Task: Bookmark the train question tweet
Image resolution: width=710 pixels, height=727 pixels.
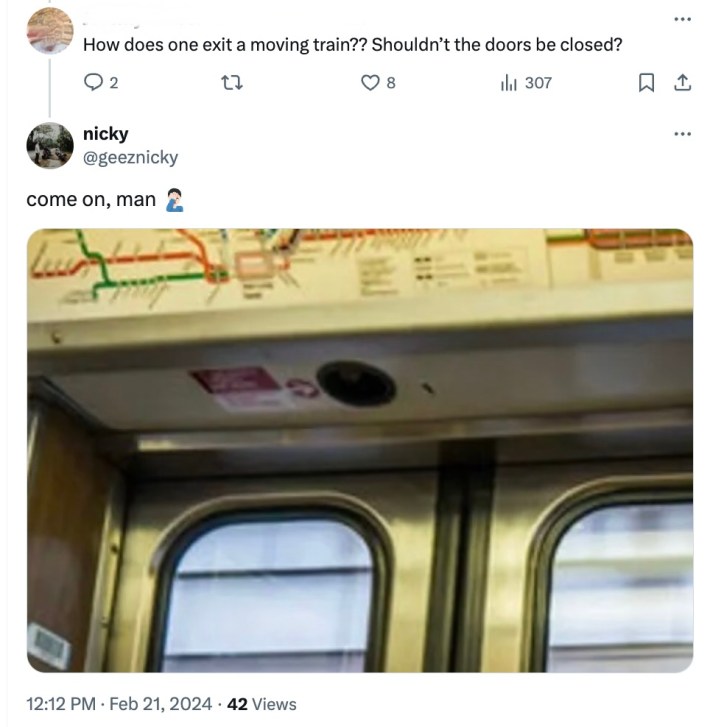Action: pos(646,83)
